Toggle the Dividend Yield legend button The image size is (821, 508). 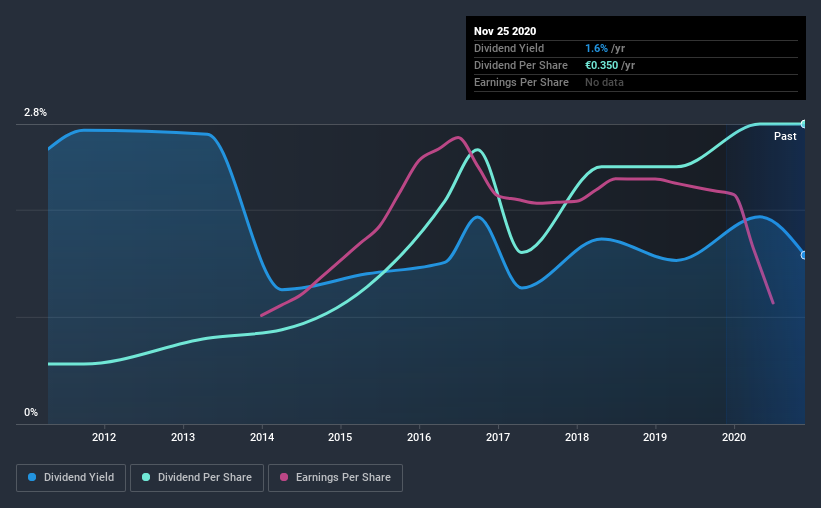pyautogui.click(x=71, y=478)
